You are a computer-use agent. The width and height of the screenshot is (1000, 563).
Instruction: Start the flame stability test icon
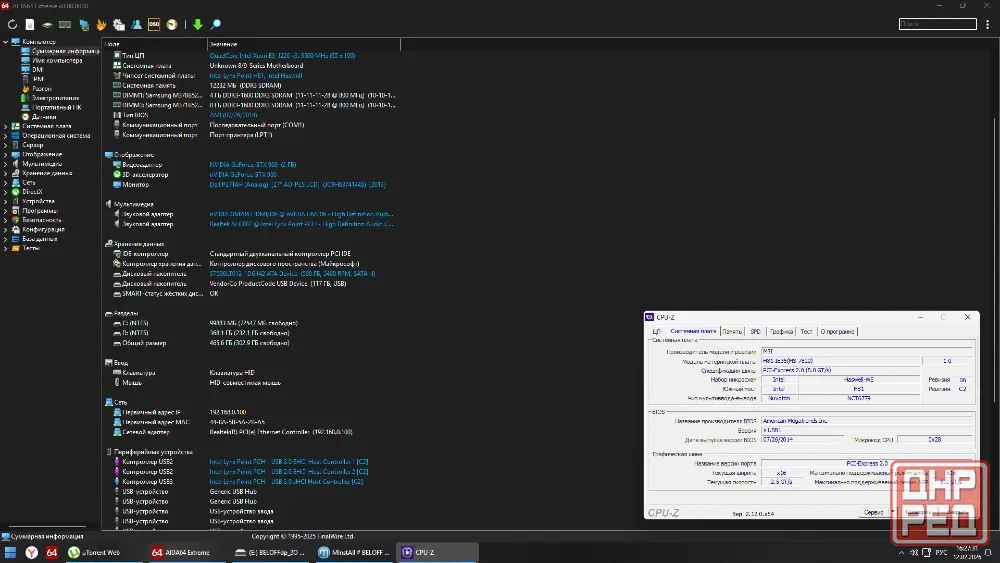click(x=101, y=24)
